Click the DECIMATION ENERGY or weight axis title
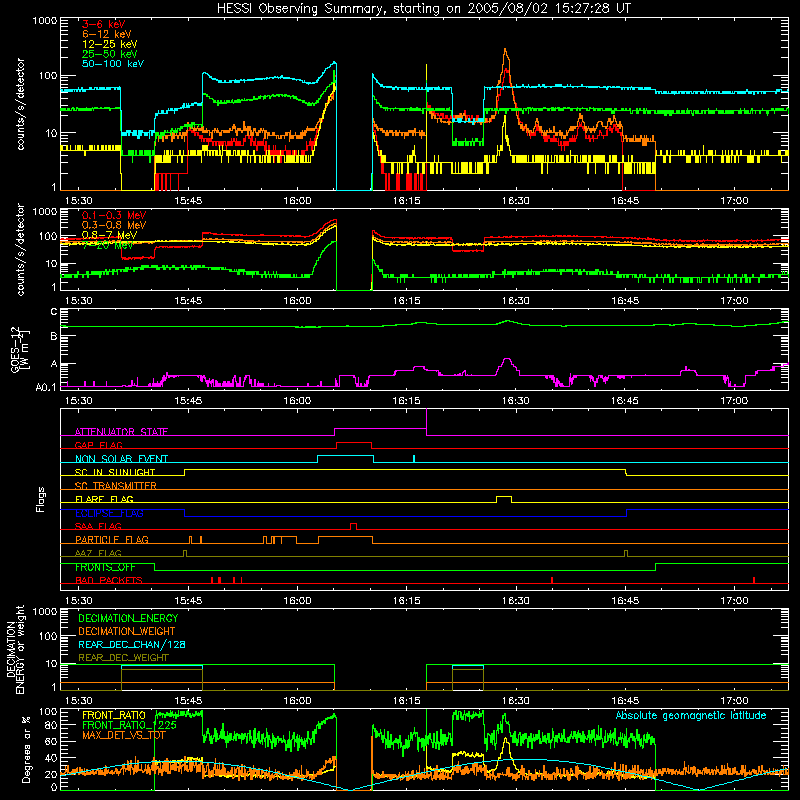 [x=15, y=649]
